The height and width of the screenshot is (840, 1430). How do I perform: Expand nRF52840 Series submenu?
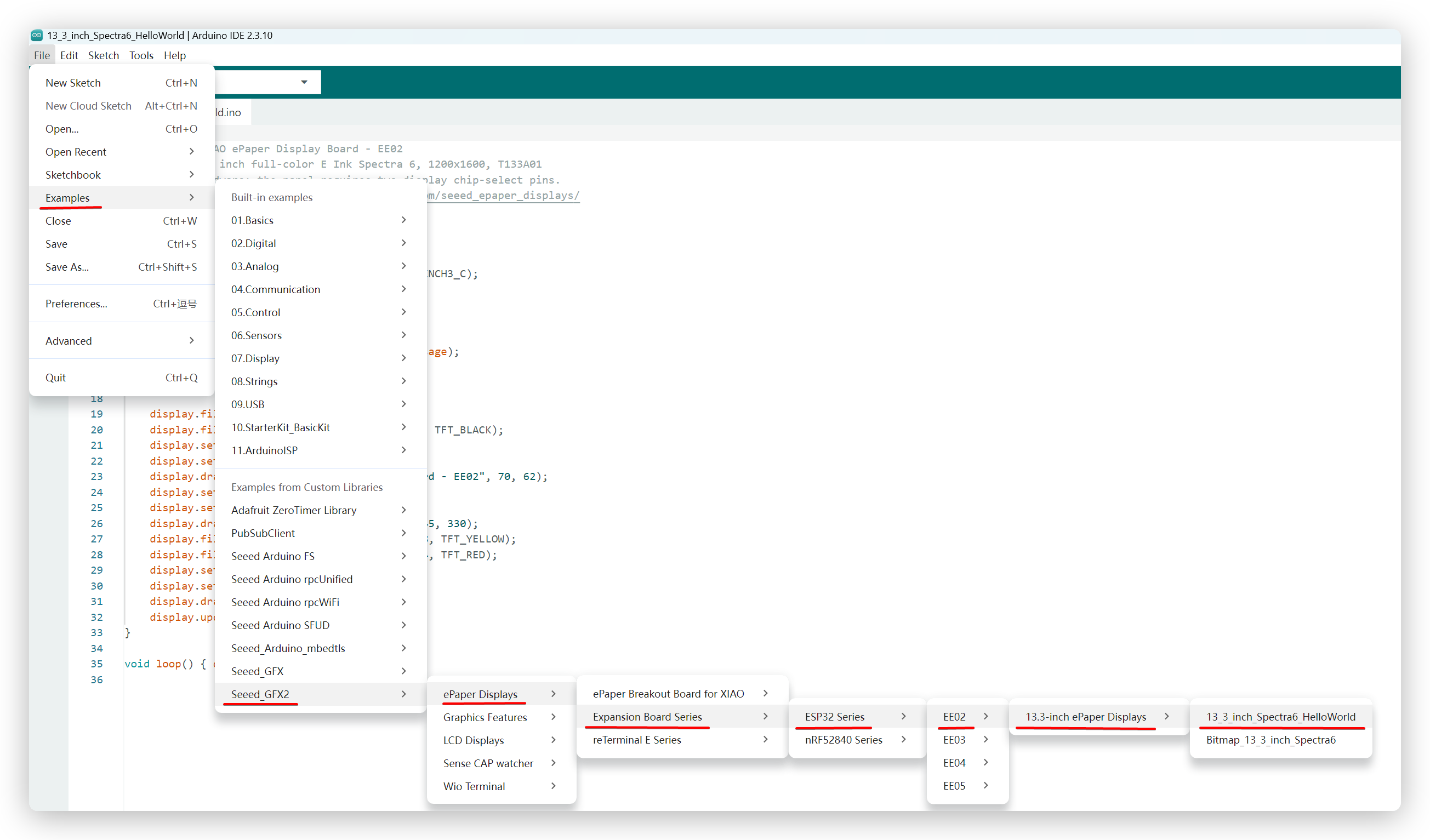[857, 740]
